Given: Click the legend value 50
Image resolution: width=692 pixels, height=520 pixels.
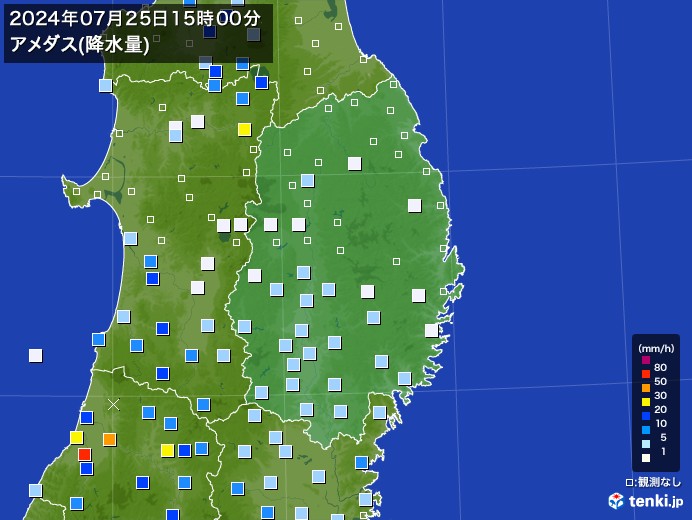Looking at the screenshot, I should 660,381.
